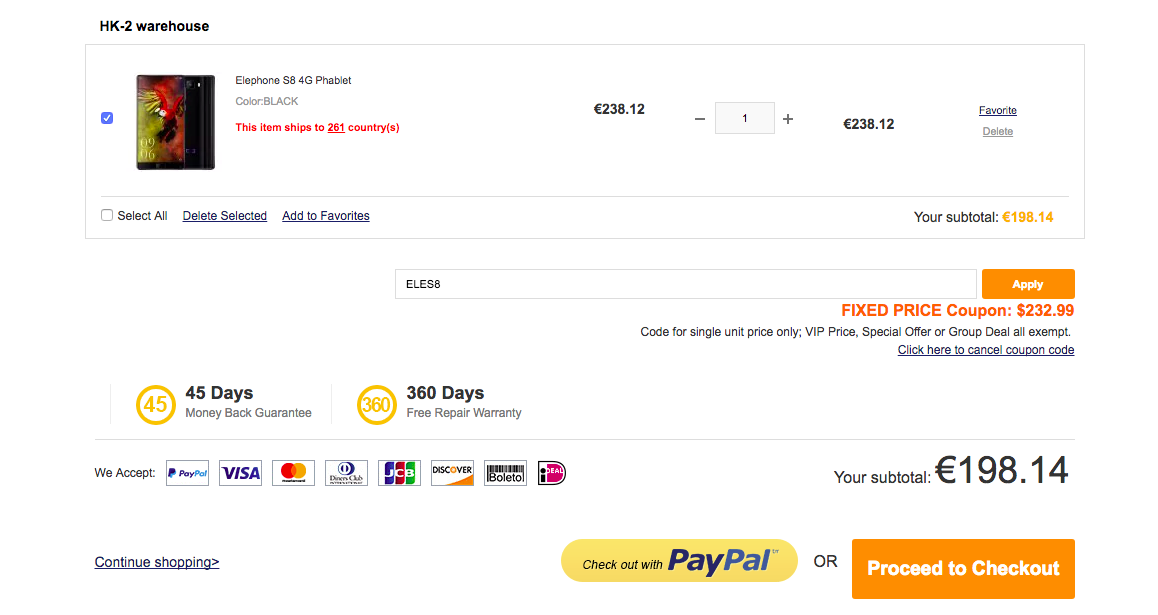Click the iDEAL payment icon

[552, 473]
